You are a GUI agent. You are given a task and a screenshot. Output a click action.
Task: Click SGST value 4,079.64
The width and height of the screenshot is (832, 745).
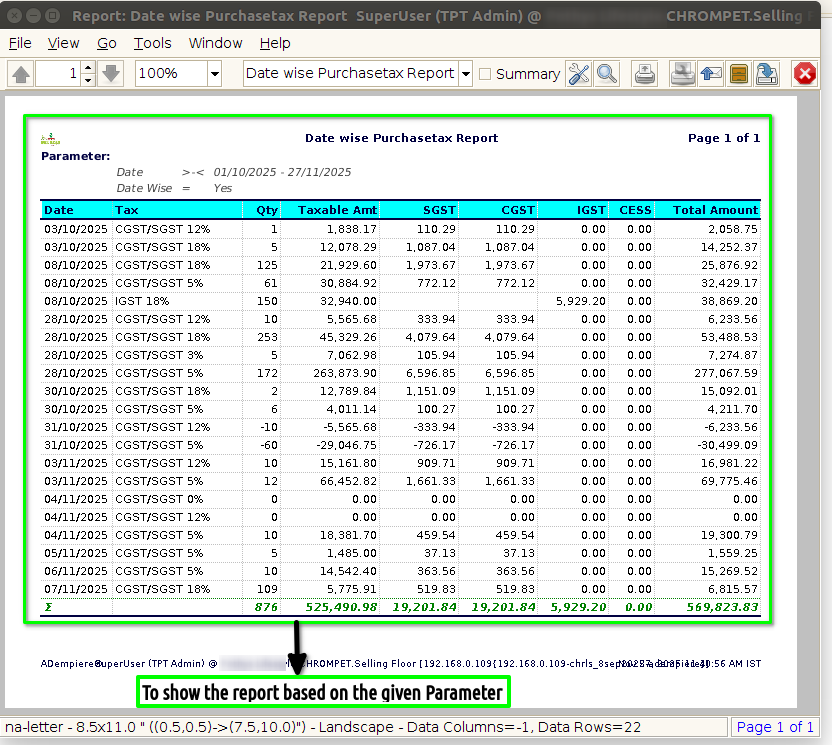[x=430, y=337]
